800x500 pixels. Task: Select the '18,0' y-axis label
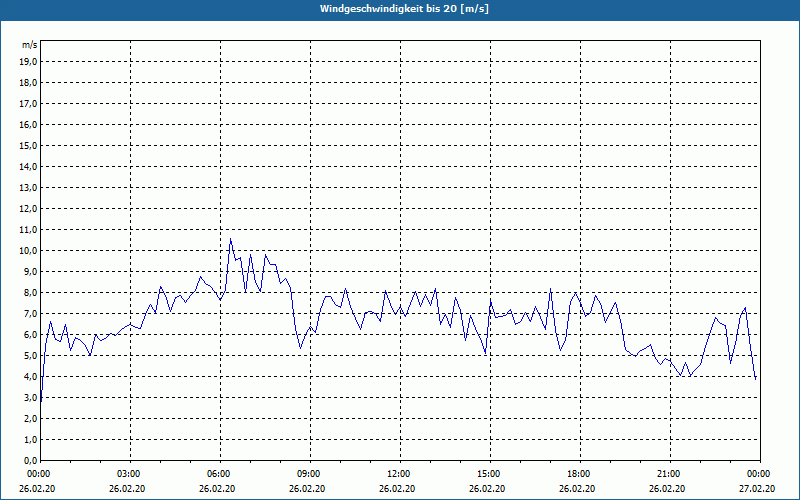coord(29,83)
